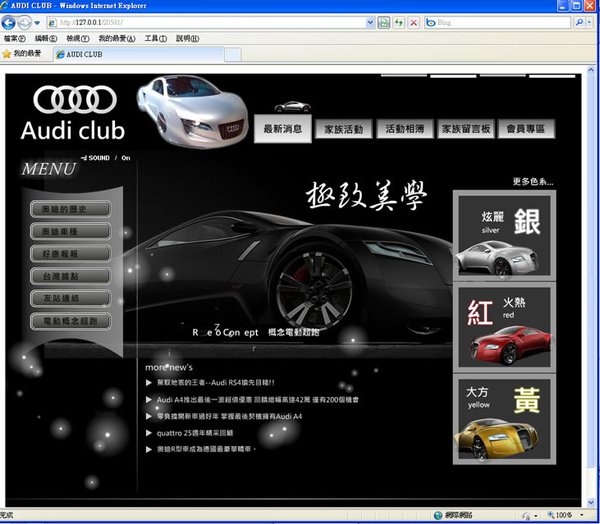Open the Audi RS4搶先目睹 news link

tap(215, 382)
